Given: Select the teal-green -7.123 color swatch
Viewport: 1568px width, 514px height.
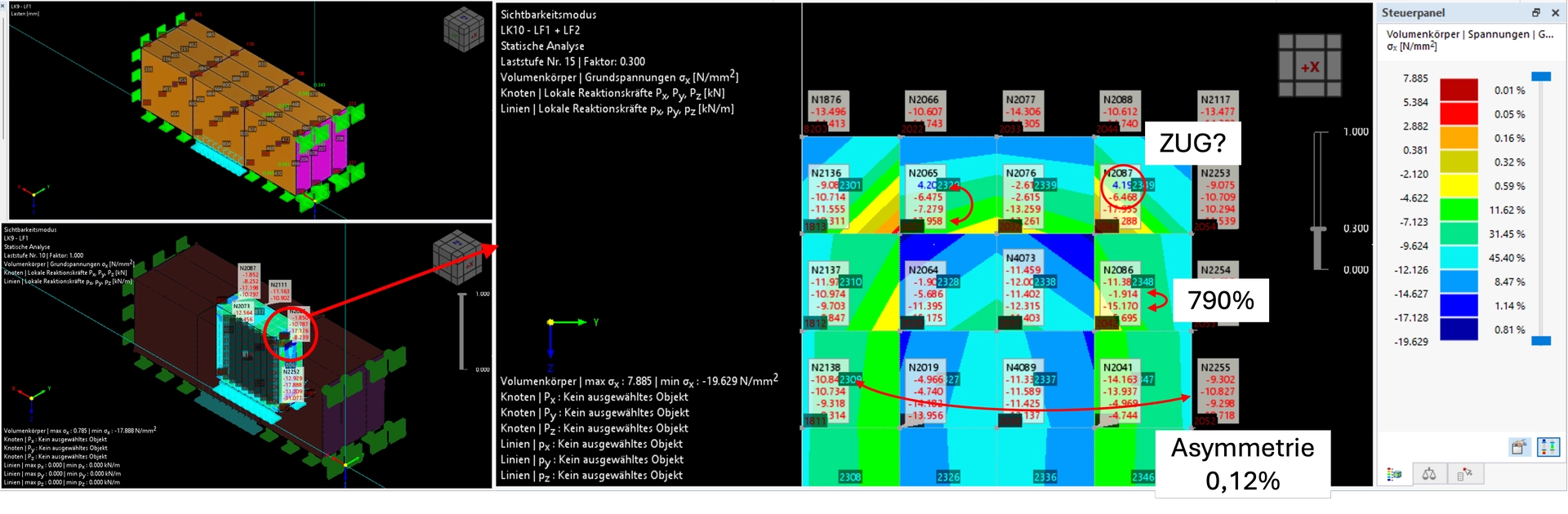Looking at the screenshot, I should click(1459, 233).
